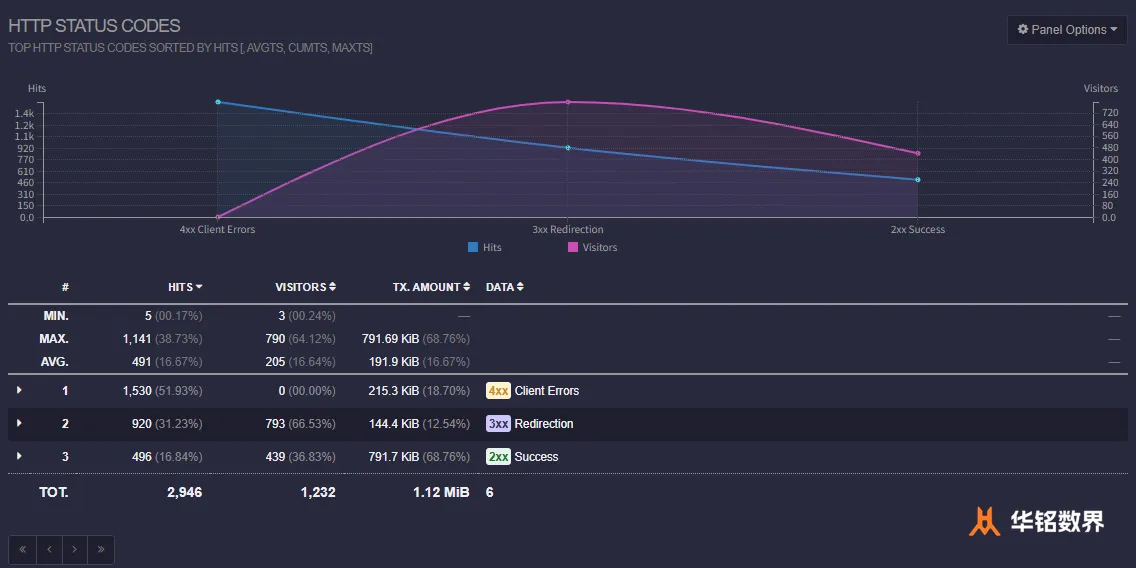The width and height of the screenshot is (1136, 568).
Task: Expand row 3 Success details
Action: [19, 456]
